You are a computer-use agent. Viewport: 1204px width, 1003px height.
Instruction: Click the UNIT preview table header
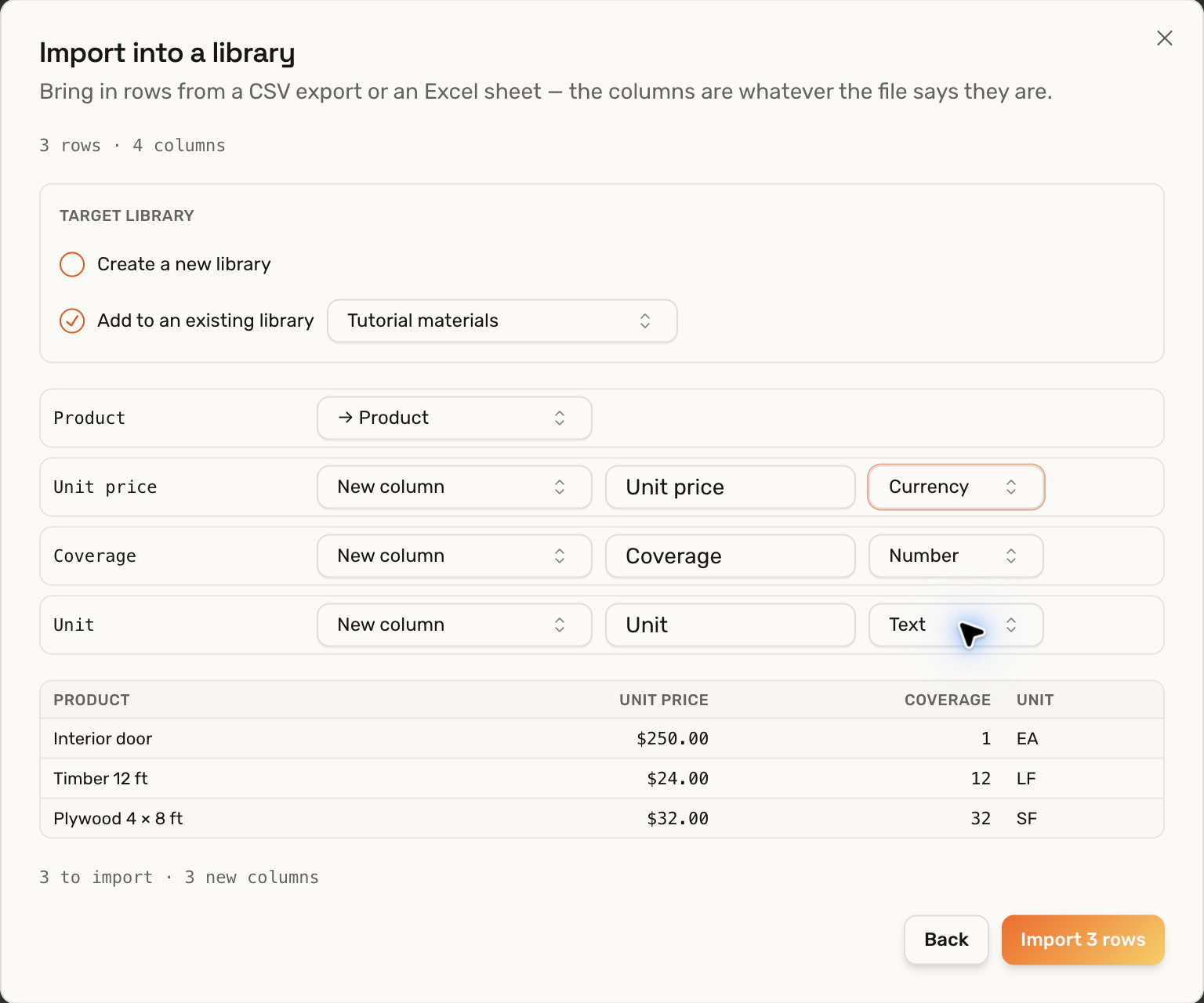tap(1035, 700)
